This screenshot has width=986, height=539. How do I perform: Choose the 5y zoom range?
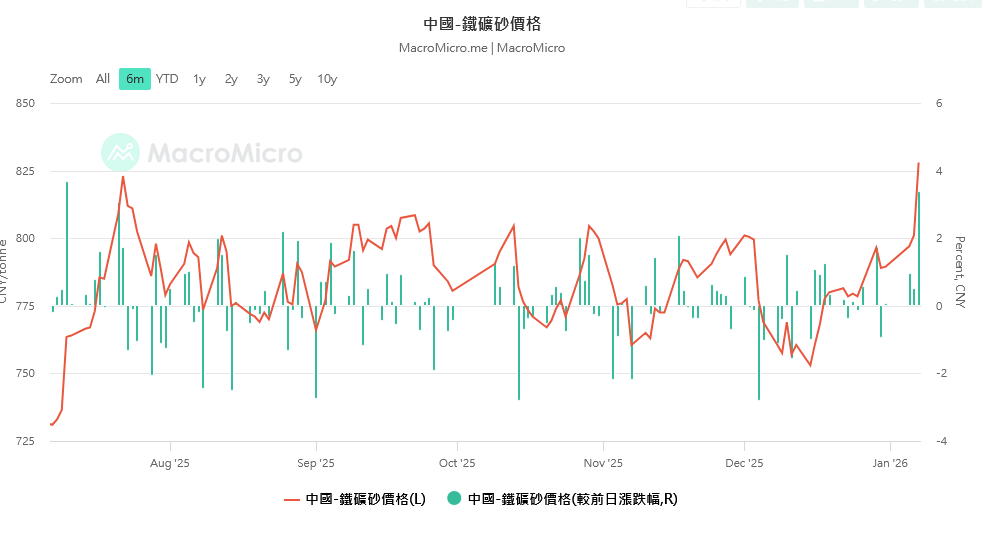(x=296, y=79)
